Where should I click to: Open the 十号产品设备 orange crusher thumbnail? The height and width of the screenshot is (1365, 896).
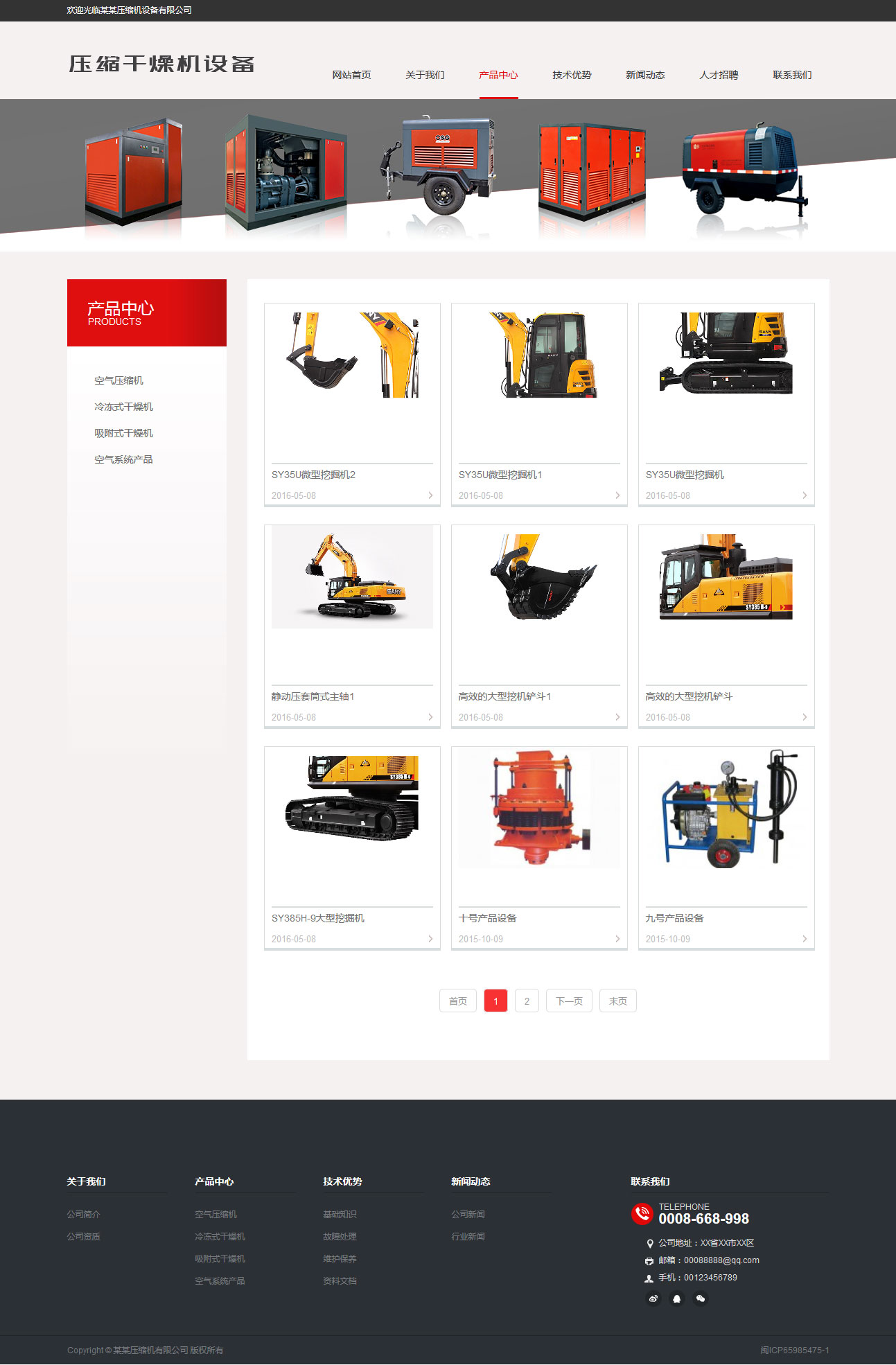click(539, 808)
